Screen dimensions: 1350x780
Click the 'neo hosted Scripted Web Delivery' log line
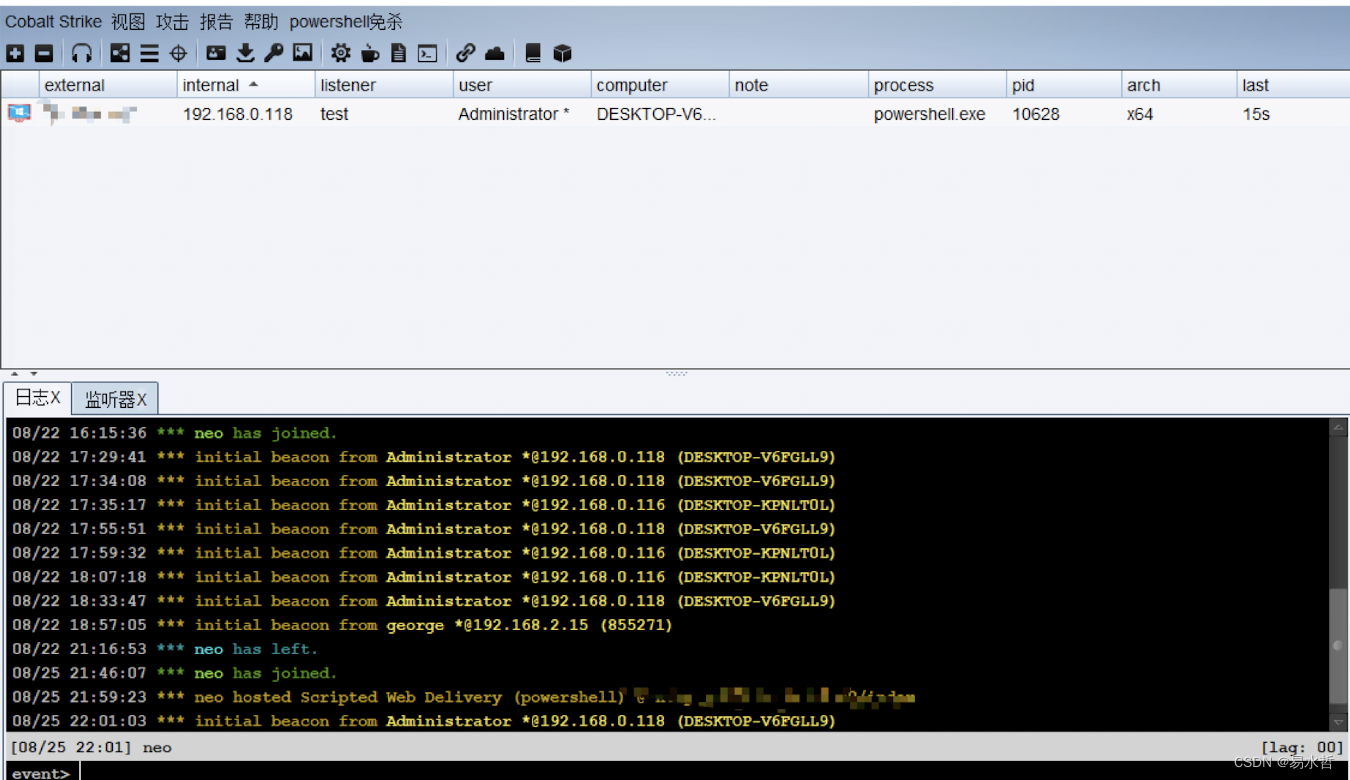point(464,697)
